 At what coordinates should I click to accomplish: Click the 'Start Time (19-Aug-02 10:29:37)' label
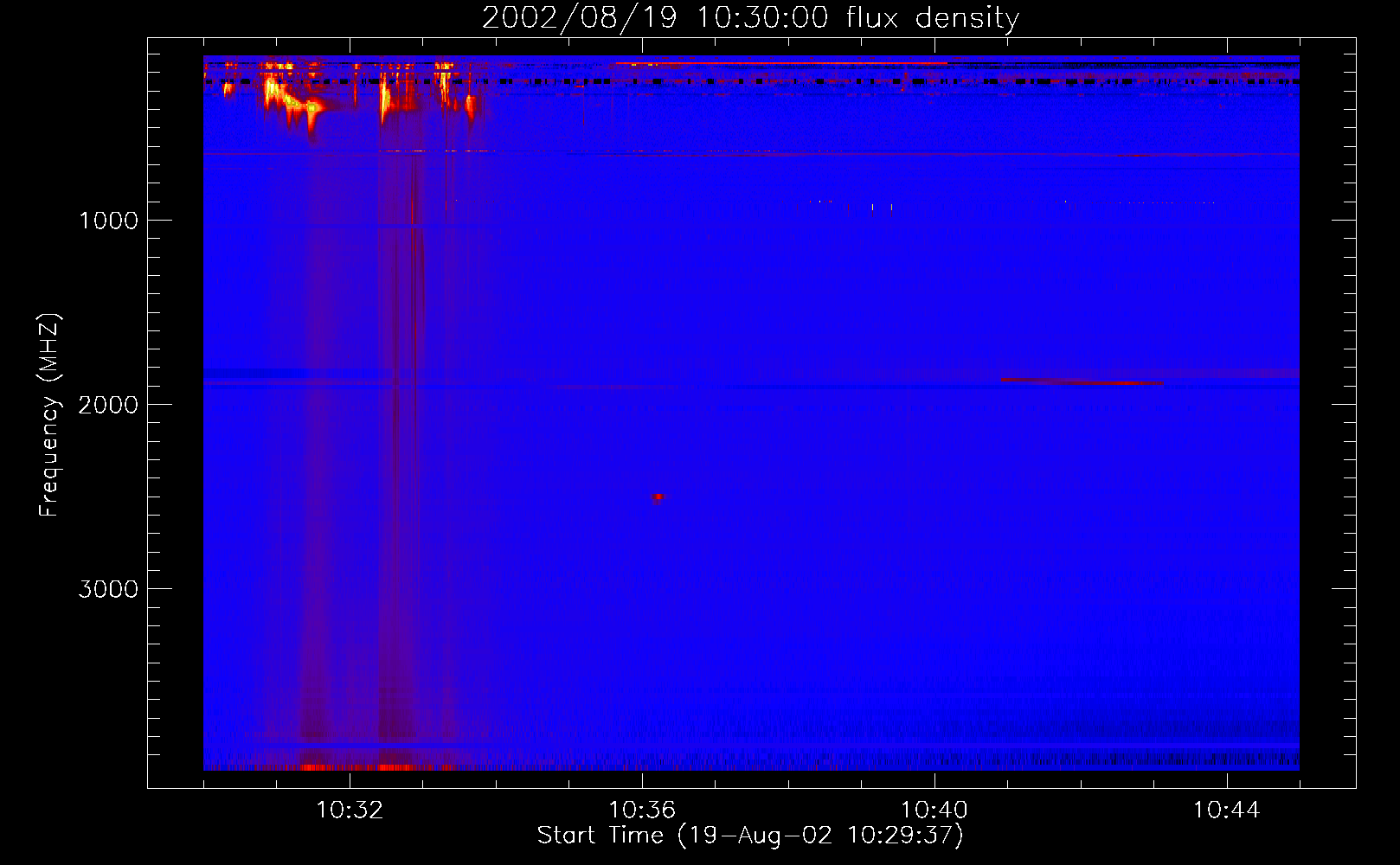[x=750, y=836]
